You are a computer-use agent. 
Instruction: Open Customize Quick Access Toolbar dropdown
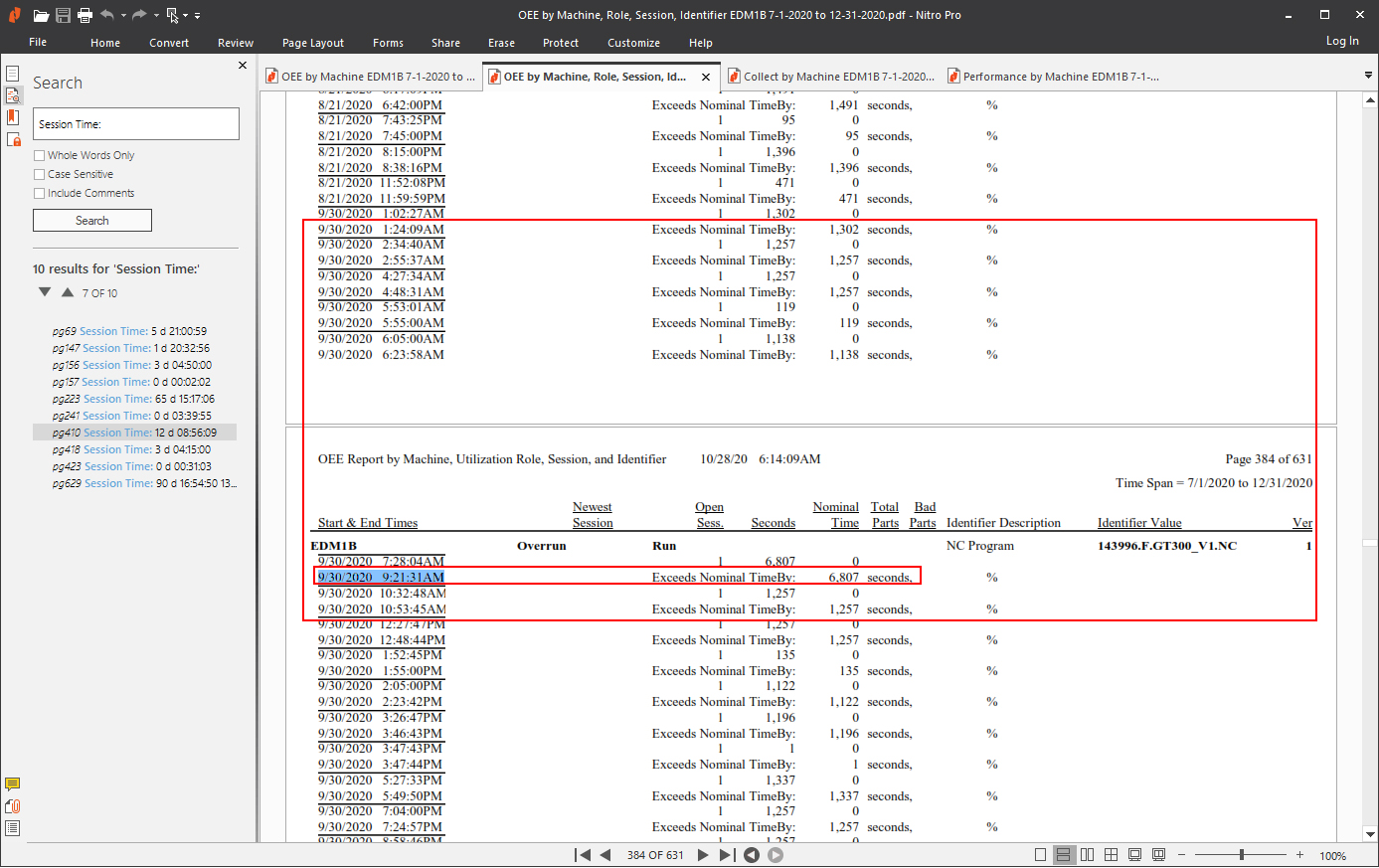(x=197, y=16)
